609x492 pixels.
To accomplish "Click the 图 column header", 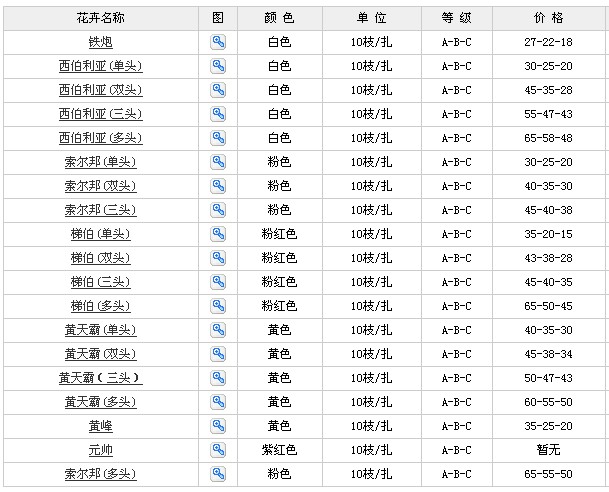I will 218,18.
